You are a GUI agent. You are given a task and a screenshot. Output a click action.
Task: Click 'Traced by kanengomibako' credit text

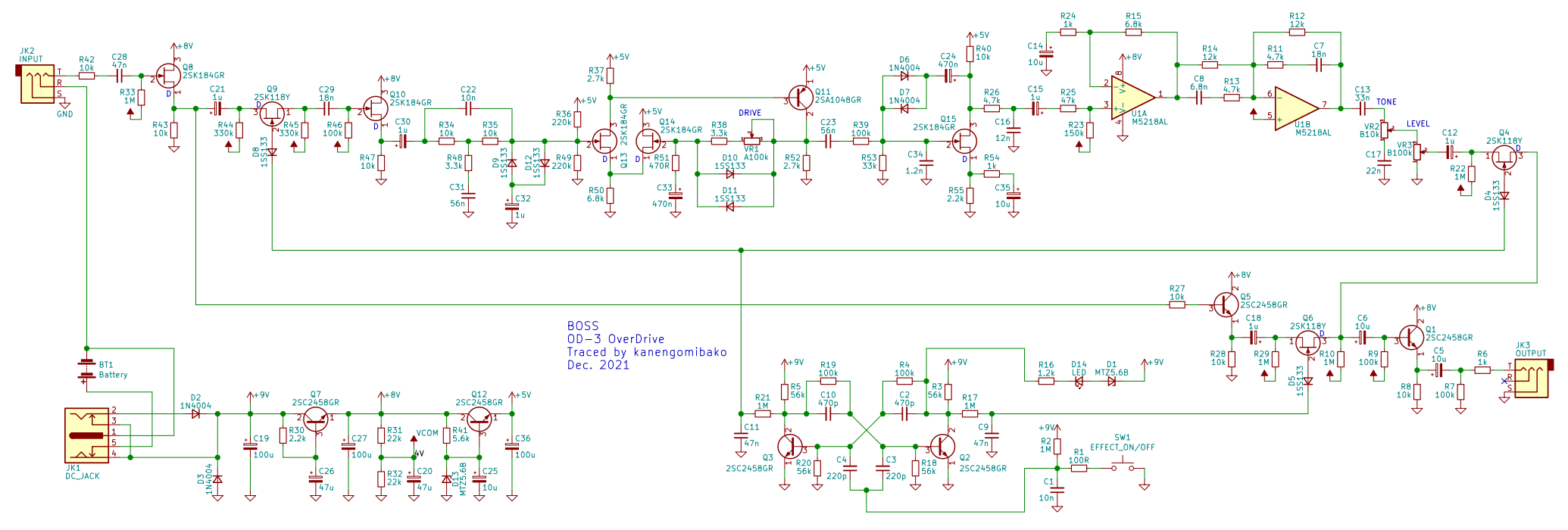click(647, 352)
